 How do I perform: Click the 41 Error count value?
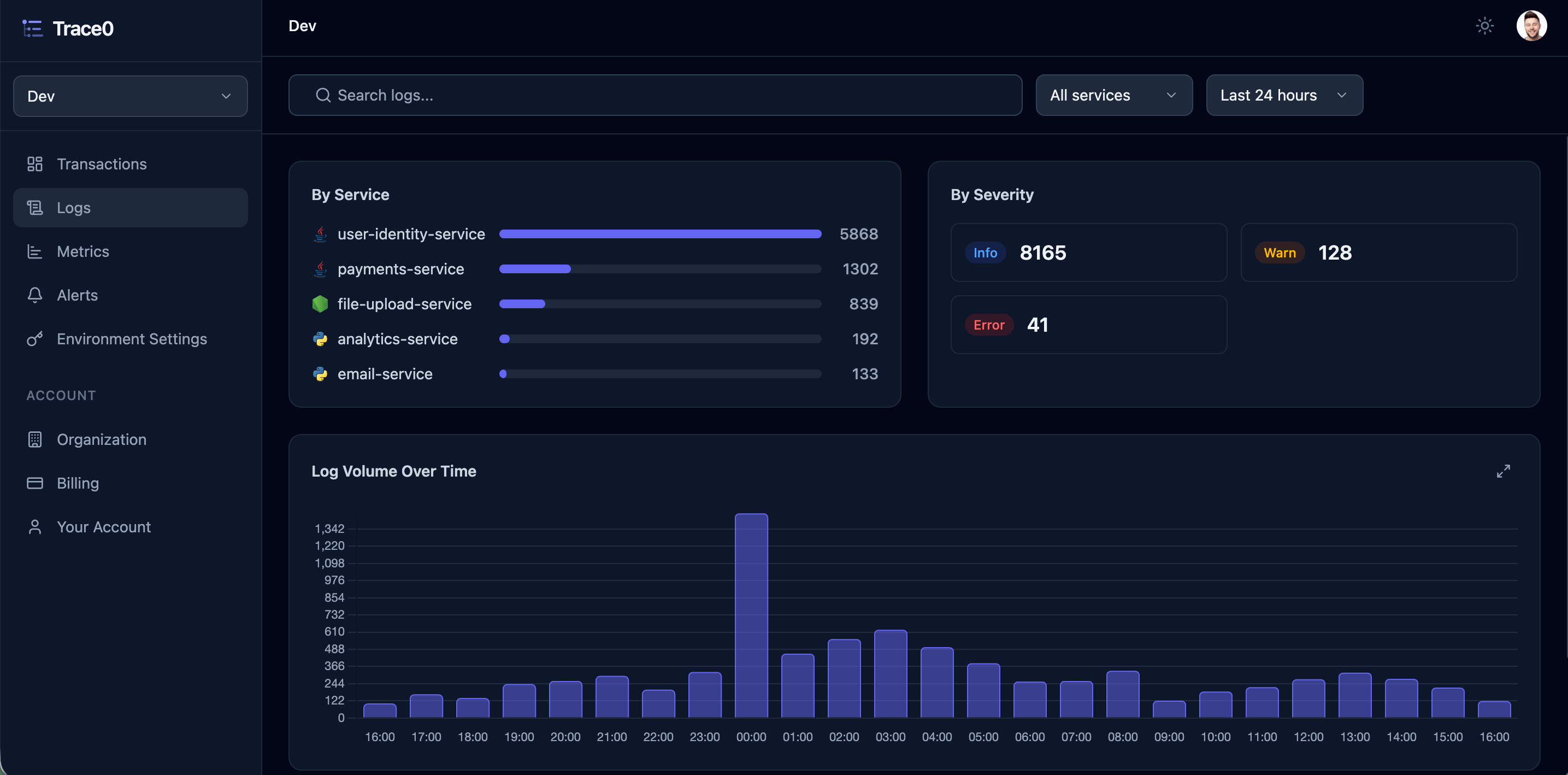1037,325
